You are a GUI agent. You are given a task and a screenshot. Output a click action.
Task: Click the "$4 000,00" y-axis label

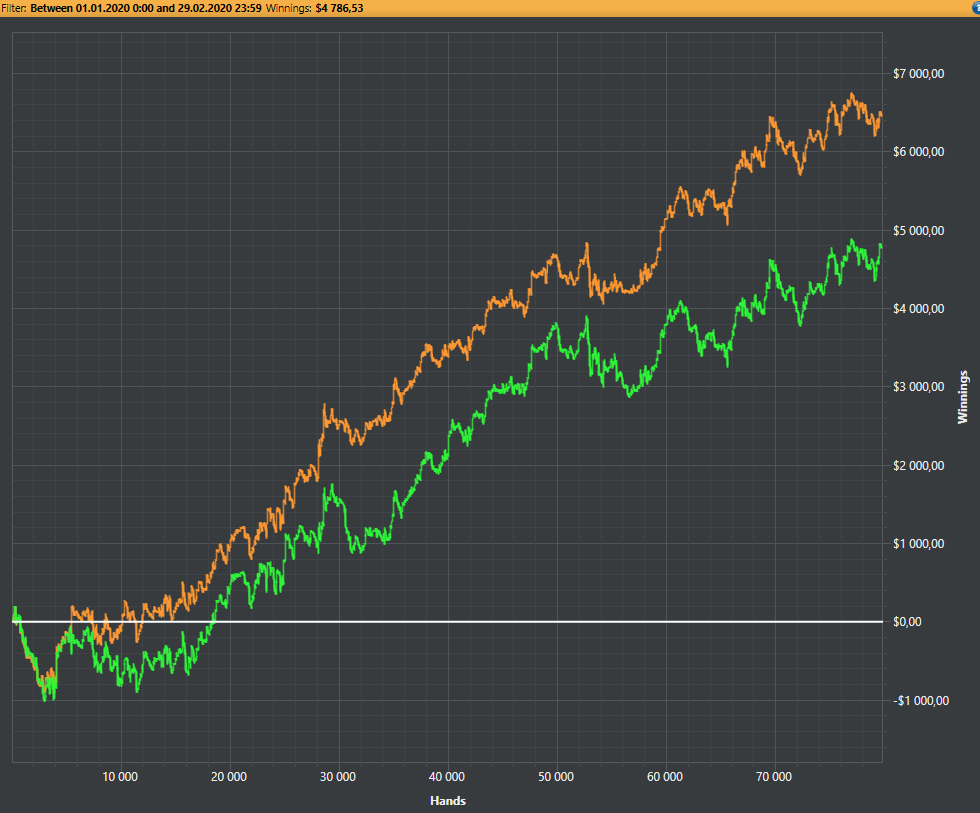pyautogui.click(x=918, y=309)
